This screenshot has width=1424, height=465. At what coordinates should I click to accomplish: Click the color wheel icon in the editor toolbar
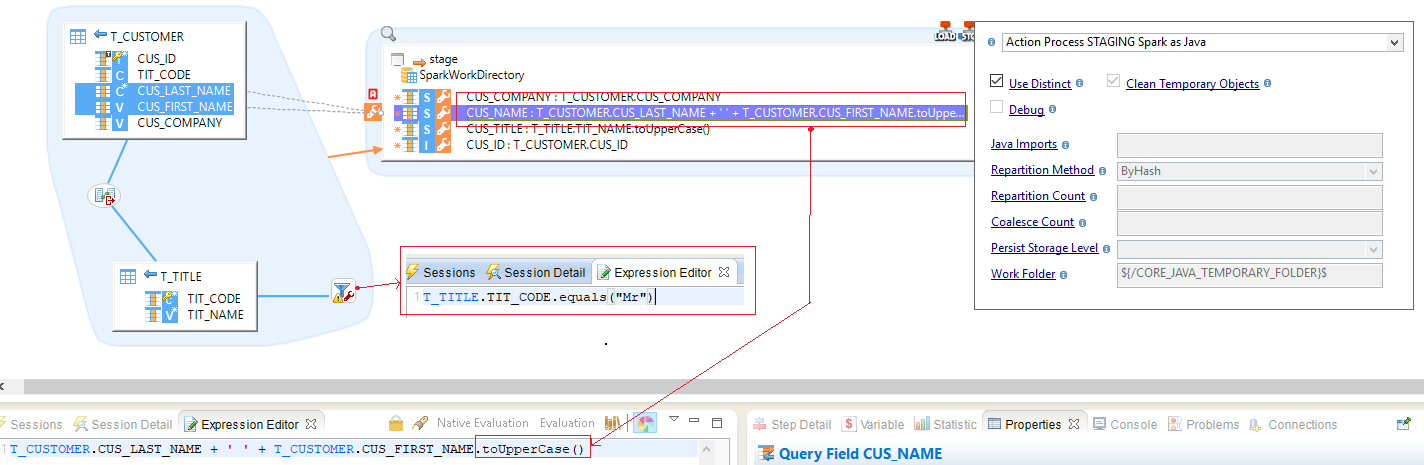(x=645, y=423)
